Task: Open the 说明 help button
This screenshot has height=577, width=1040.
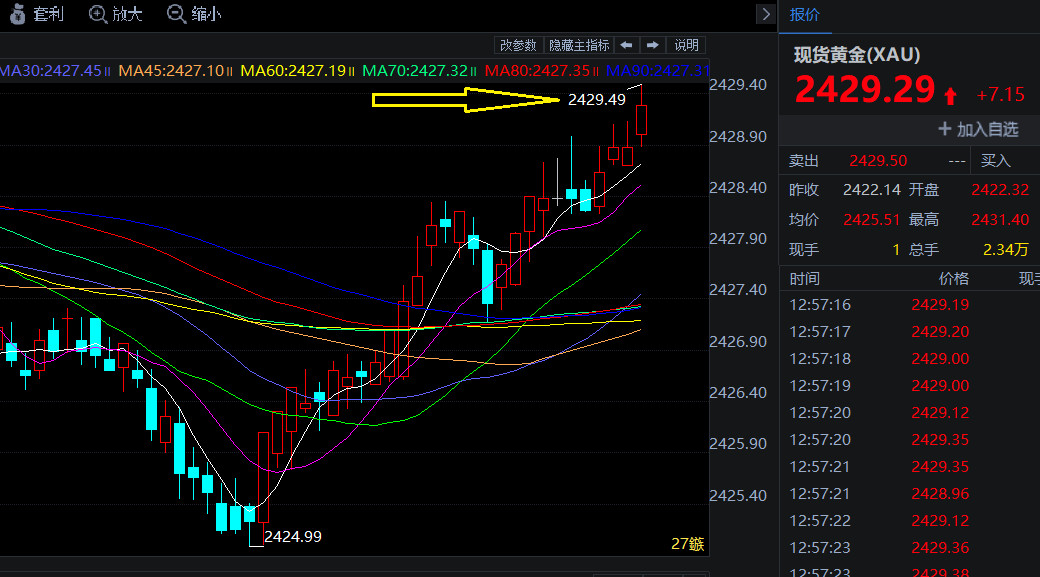Action: (687, 45)
